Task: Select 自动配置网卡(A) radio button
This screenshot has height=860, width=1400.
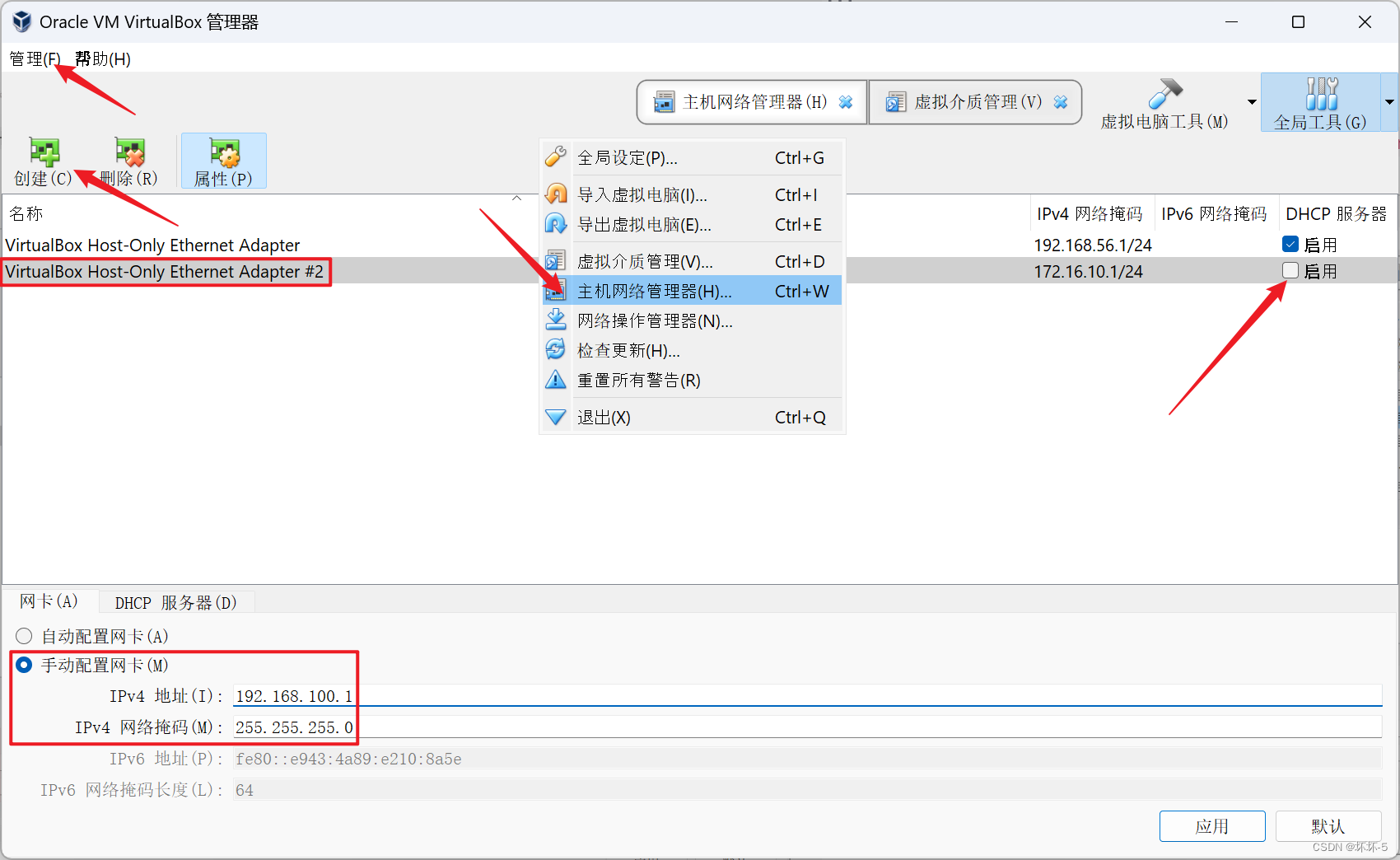Action: tap(24, 636)
